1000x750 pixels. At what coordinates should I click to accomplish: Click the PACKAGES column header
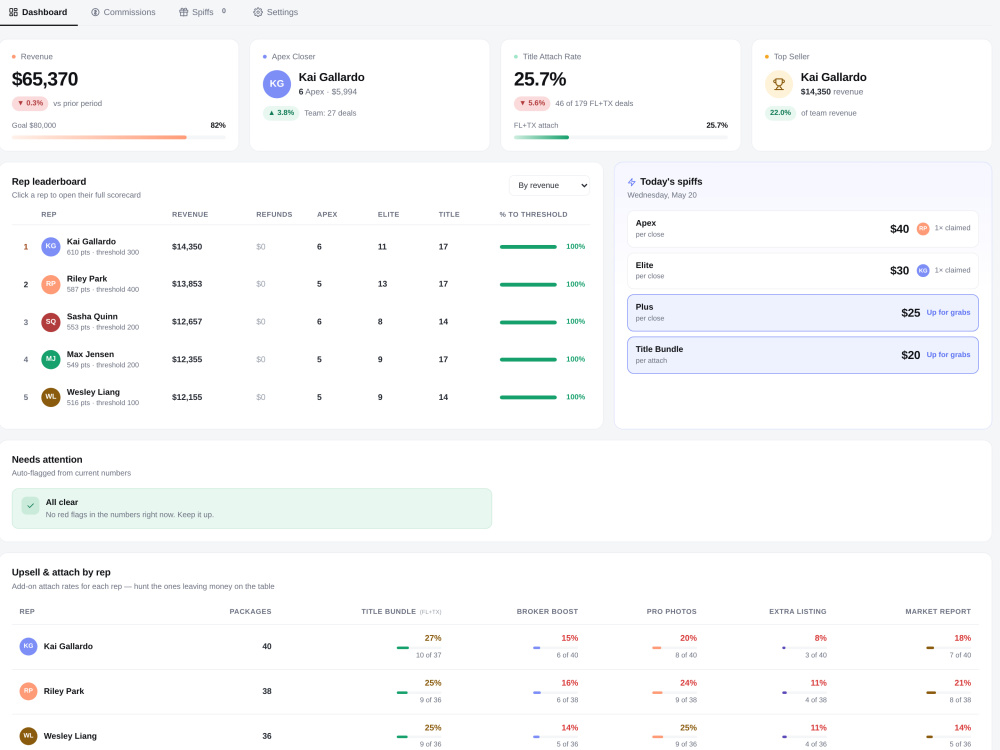click(x=250, y=612)
